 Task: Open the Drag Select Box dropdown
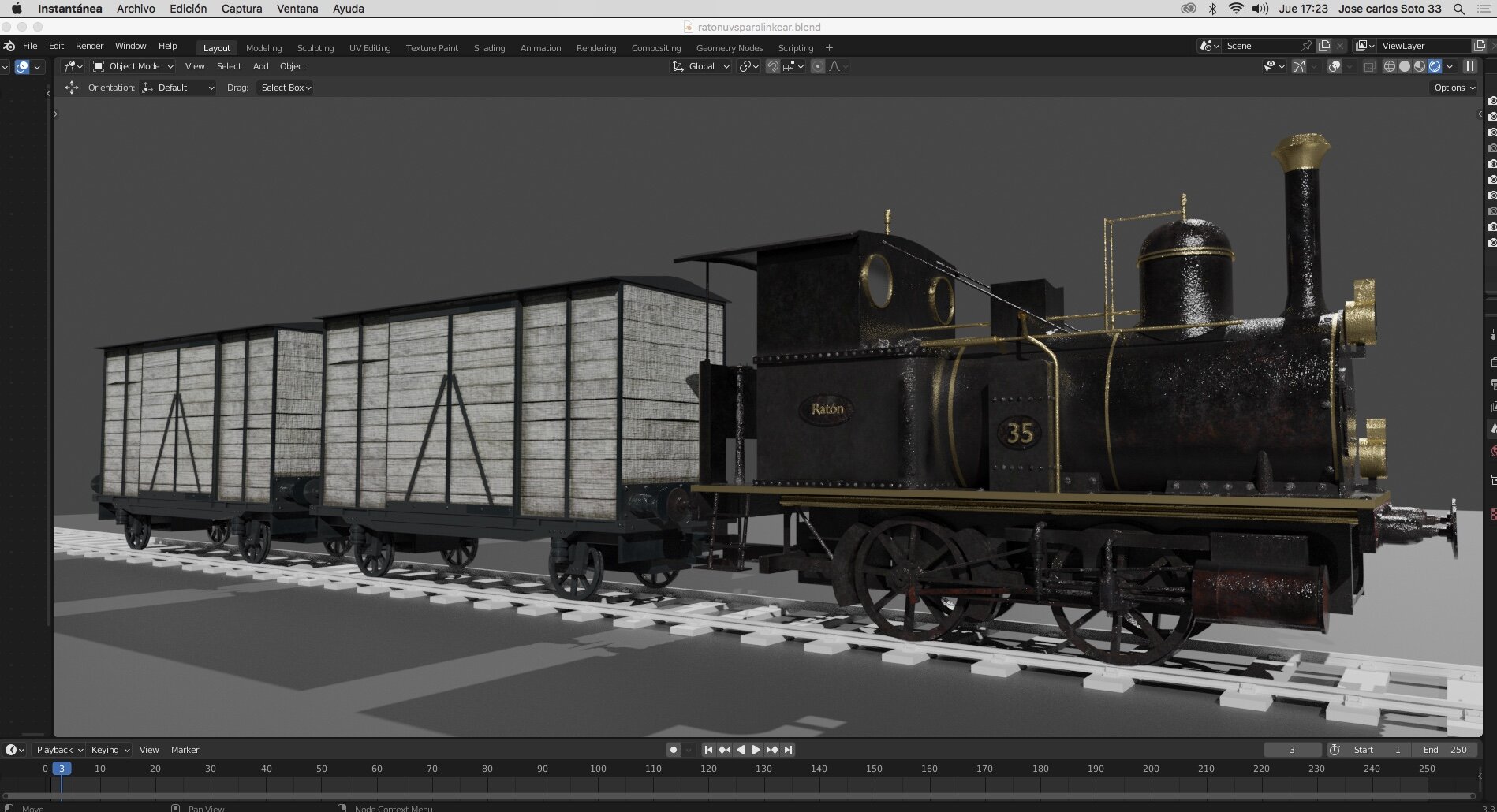tap(285, 88)
